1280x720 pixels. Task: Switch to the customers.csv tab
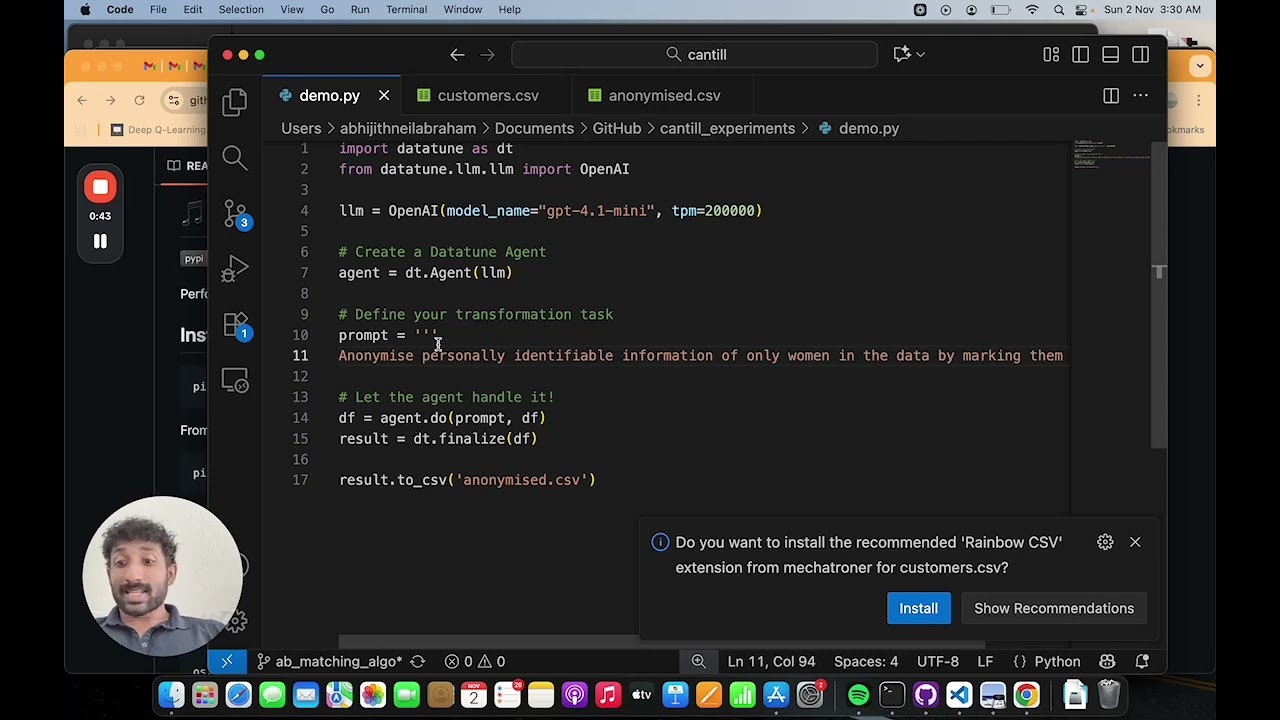[x=487, y=96]
